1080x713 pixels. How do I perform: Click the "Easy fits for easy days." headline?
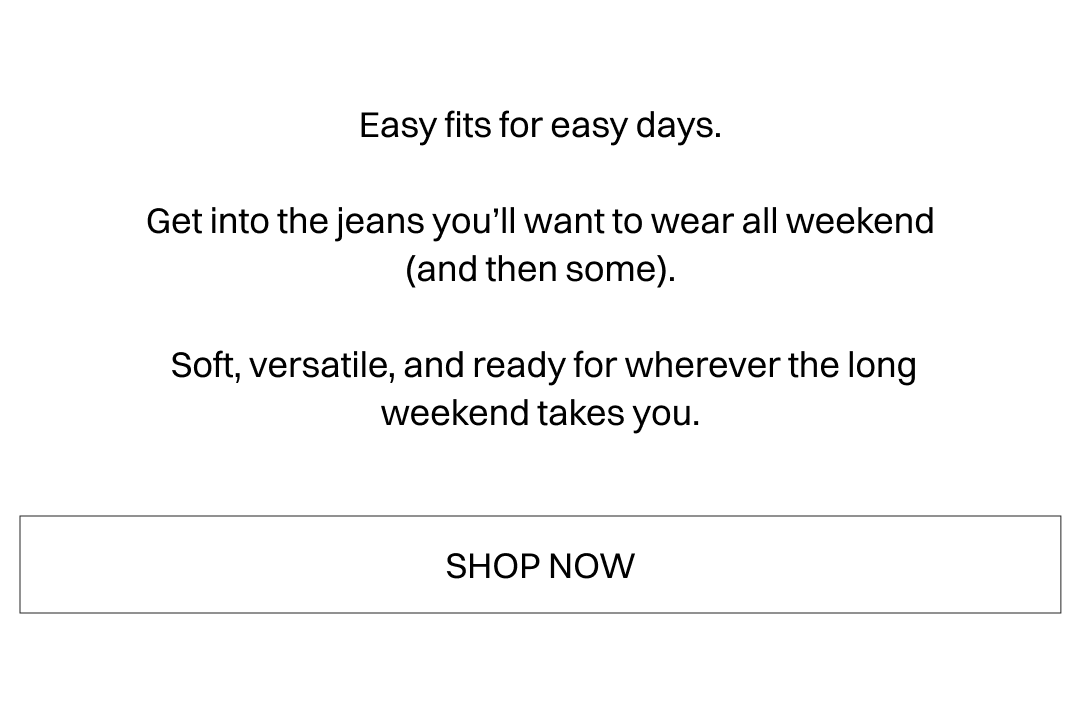tap(540, 126)
